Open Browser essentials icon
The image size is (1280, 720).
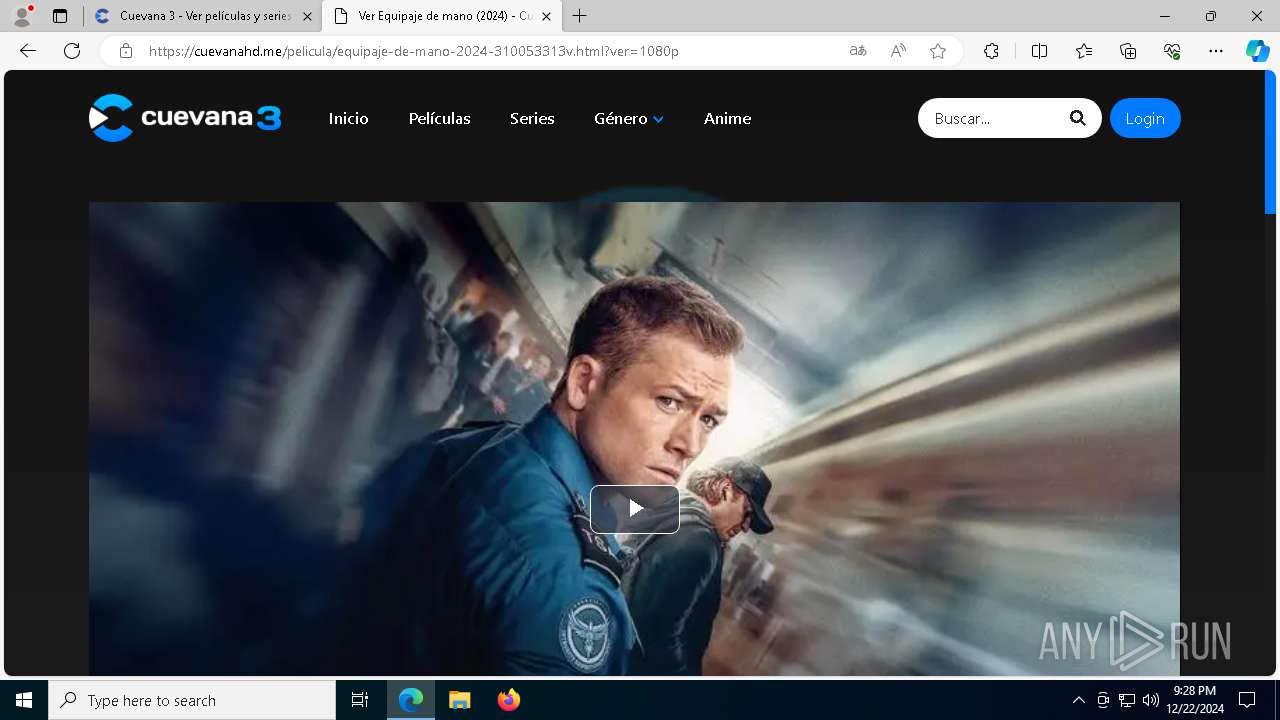tap(1172, 51)
